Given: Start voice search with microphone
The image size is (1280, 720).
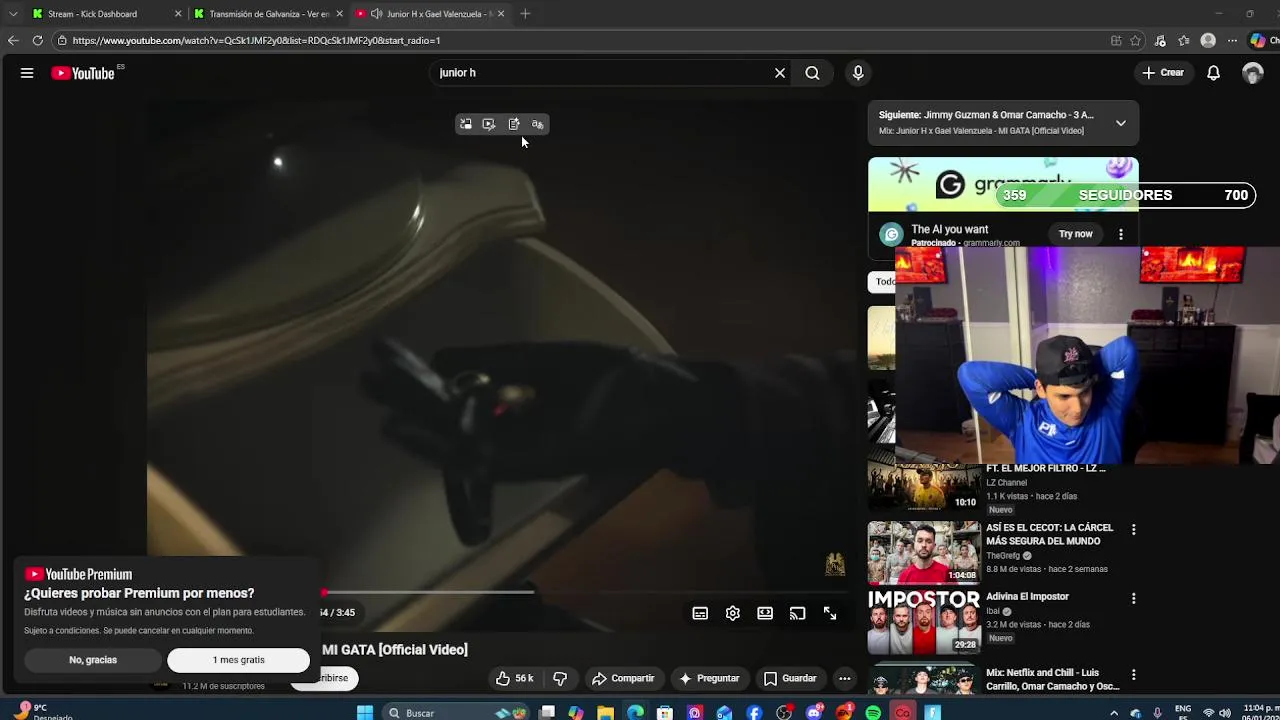Looking at the screenshot, I should [858, 73].
